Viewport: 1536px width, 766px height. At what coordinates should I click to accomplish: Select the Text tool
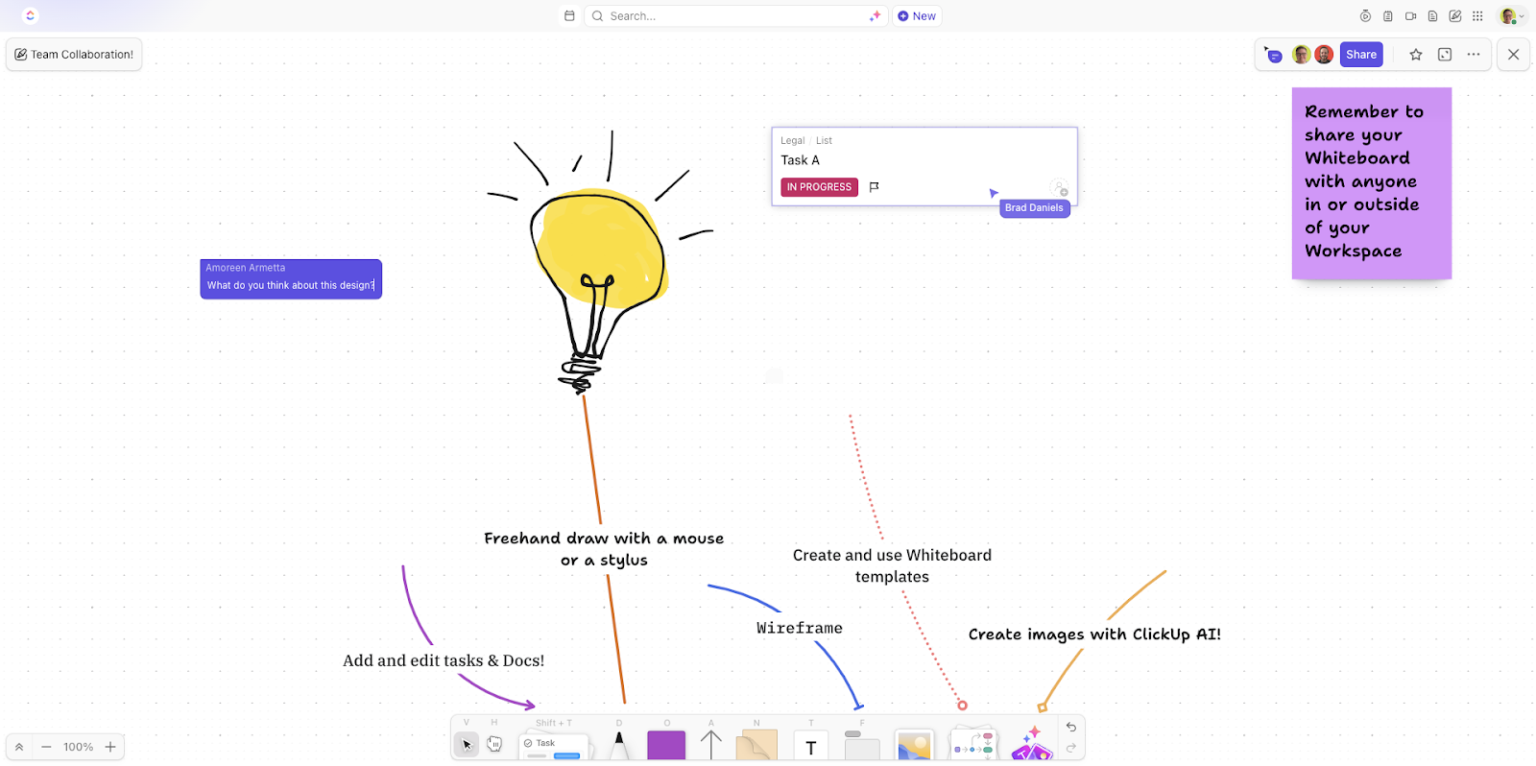click(x=810, y=744)
